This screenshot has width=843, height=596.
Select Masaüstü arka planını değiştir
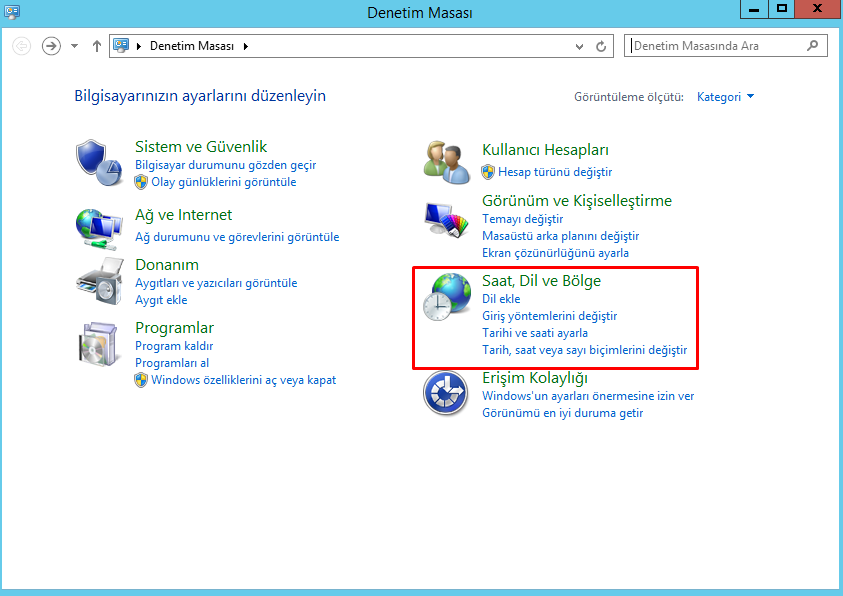[x=560, y=236]
